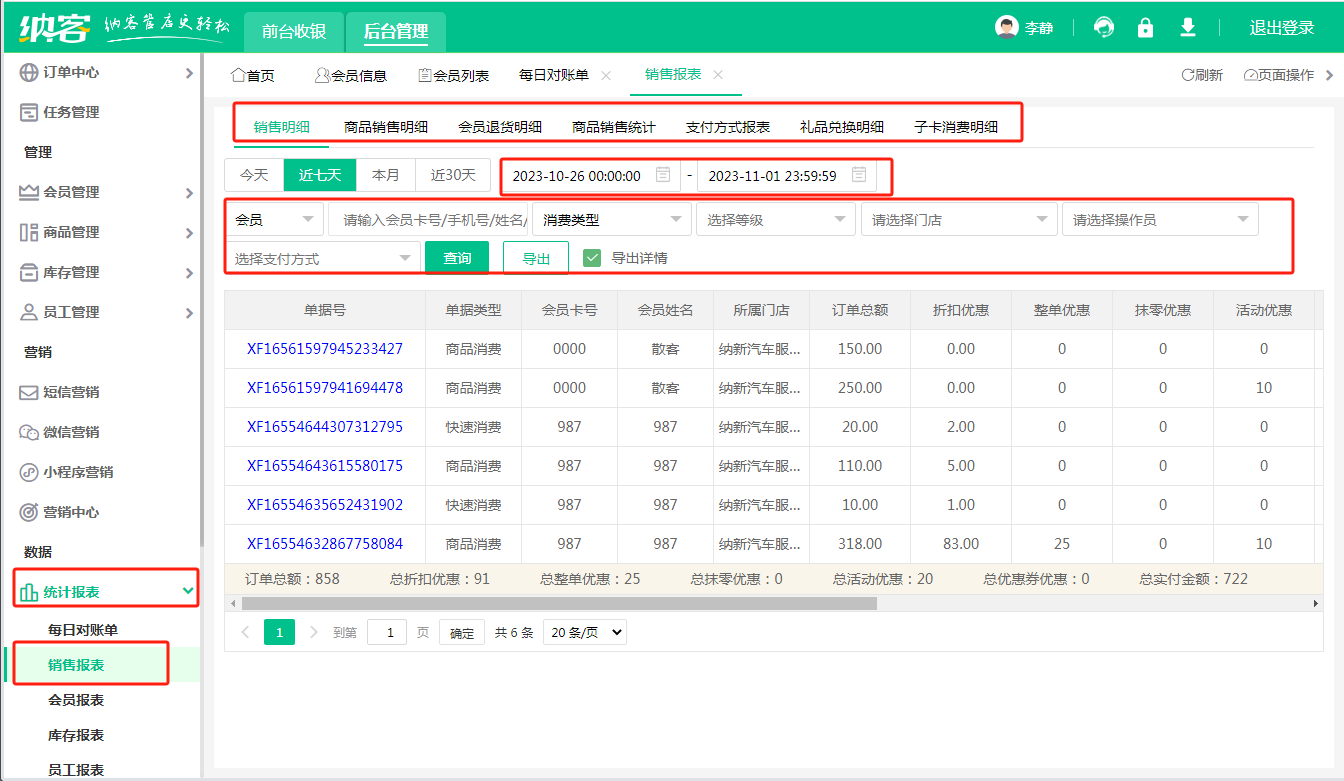Open order link XF16561597945233427
Viewport: 1344px width, 781px height.
325,349
